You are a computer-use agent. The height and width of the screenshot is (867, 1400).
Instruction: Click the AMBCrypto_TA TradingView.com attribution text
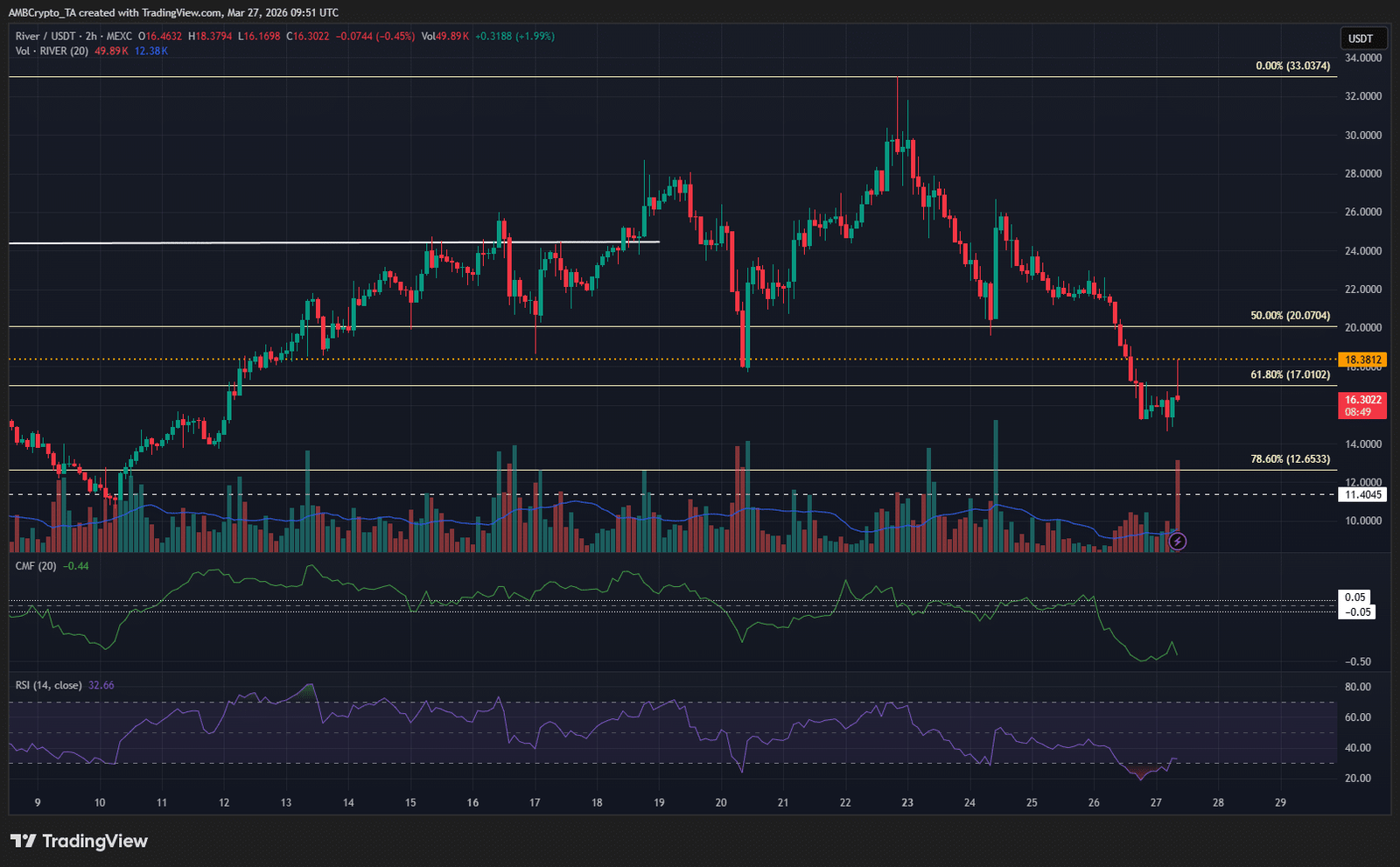pyautogui.click(x=173, y=12)
